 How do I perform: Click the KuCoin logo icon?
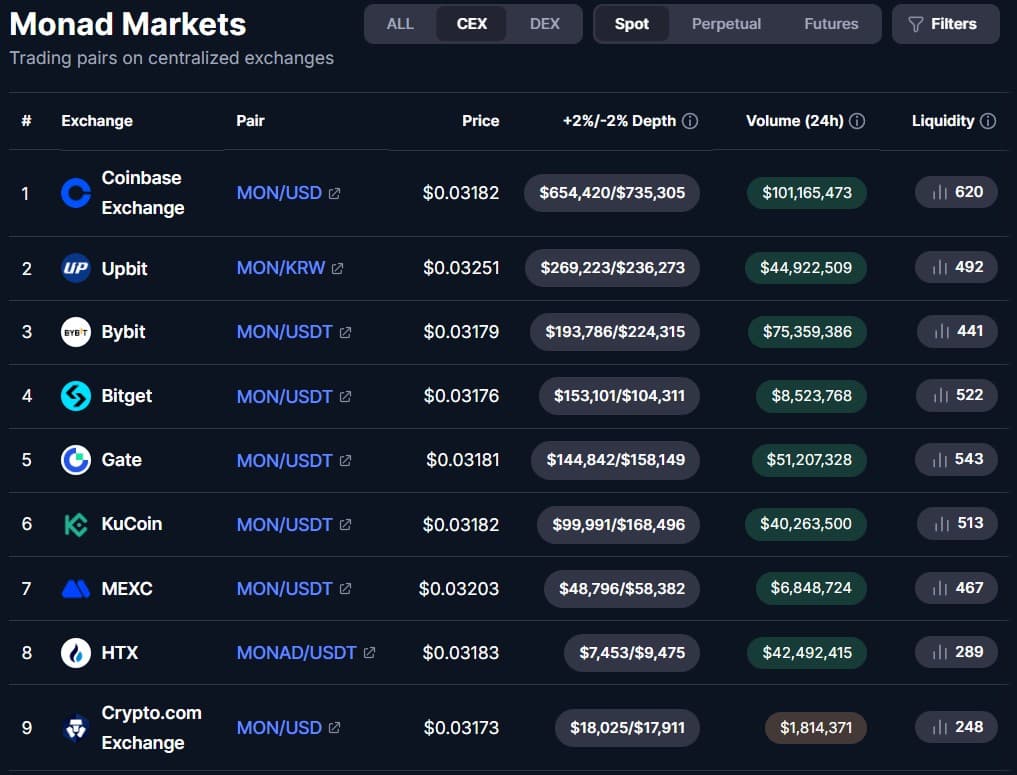click(76, 524)
